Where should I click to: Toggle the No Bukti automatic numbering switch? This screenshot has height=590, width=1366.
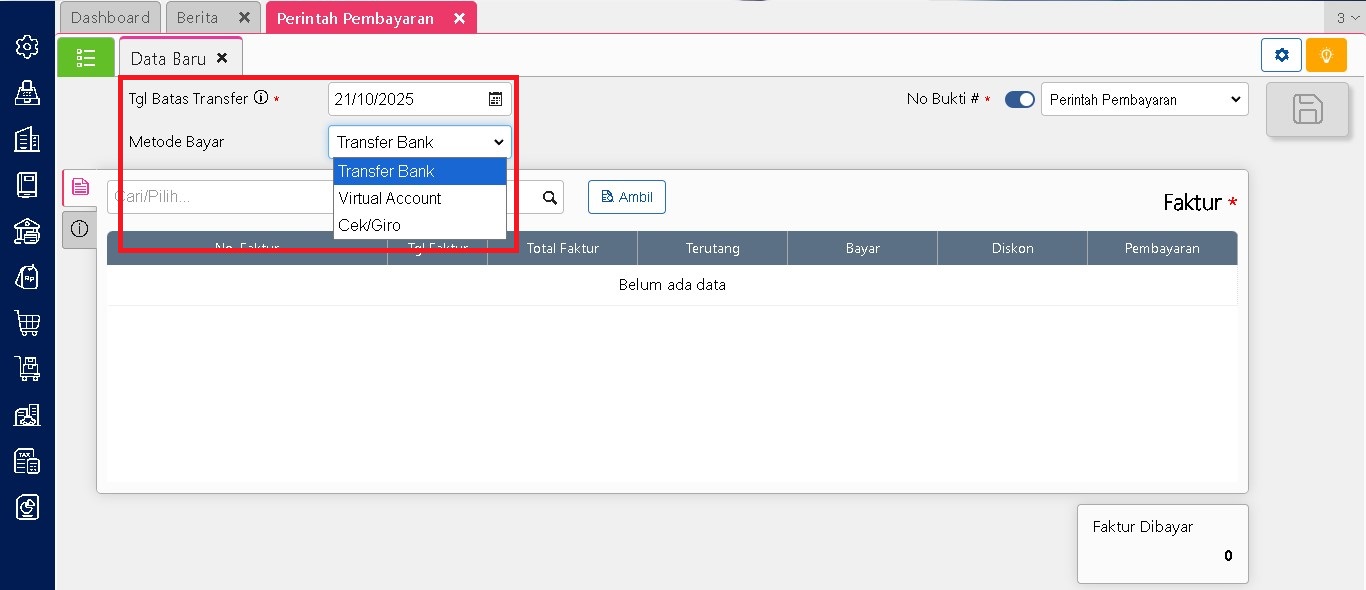click(x=1019, y=100)
